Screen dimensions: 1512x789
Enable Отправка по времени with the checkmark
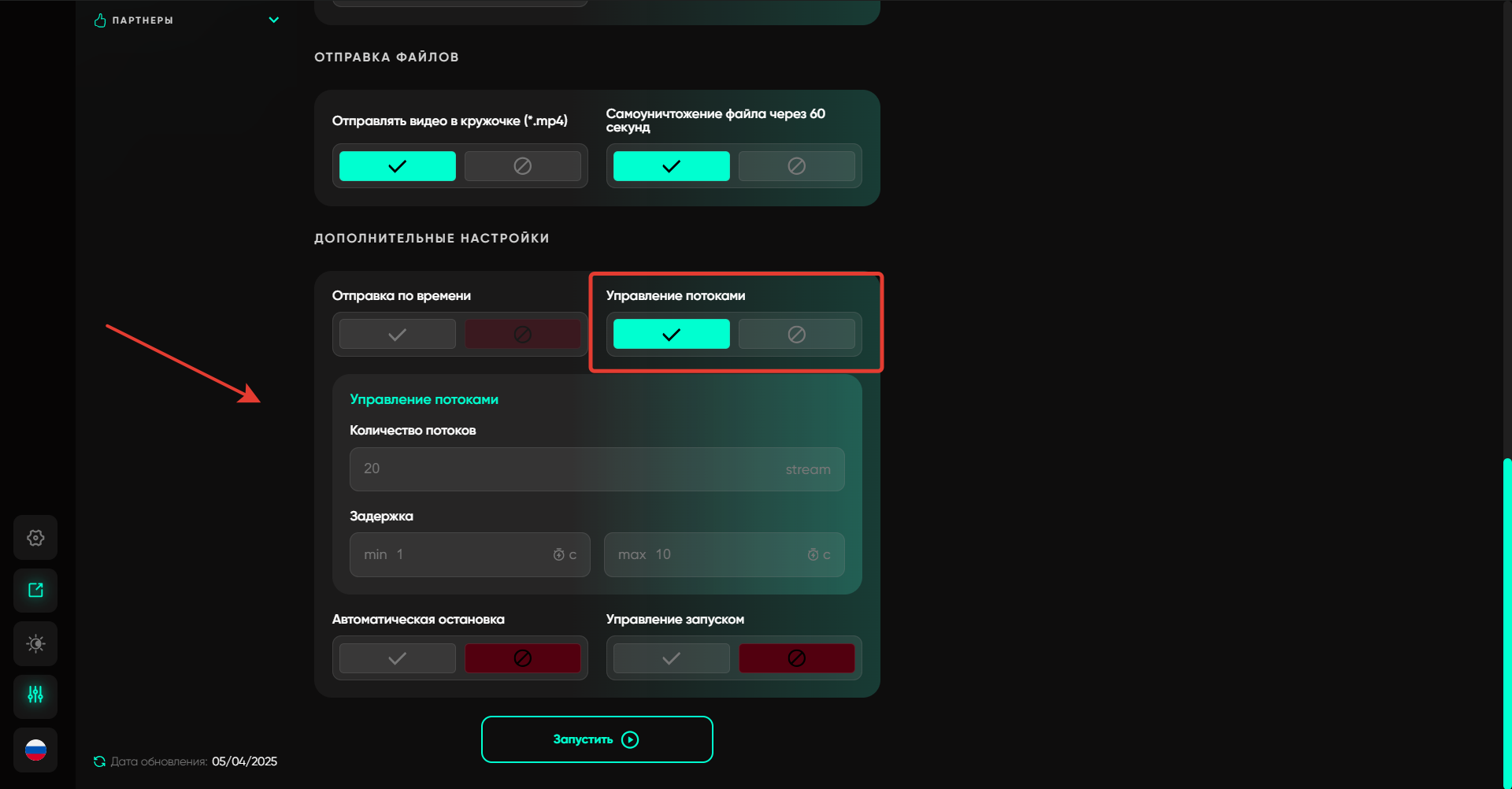[397, 335]
